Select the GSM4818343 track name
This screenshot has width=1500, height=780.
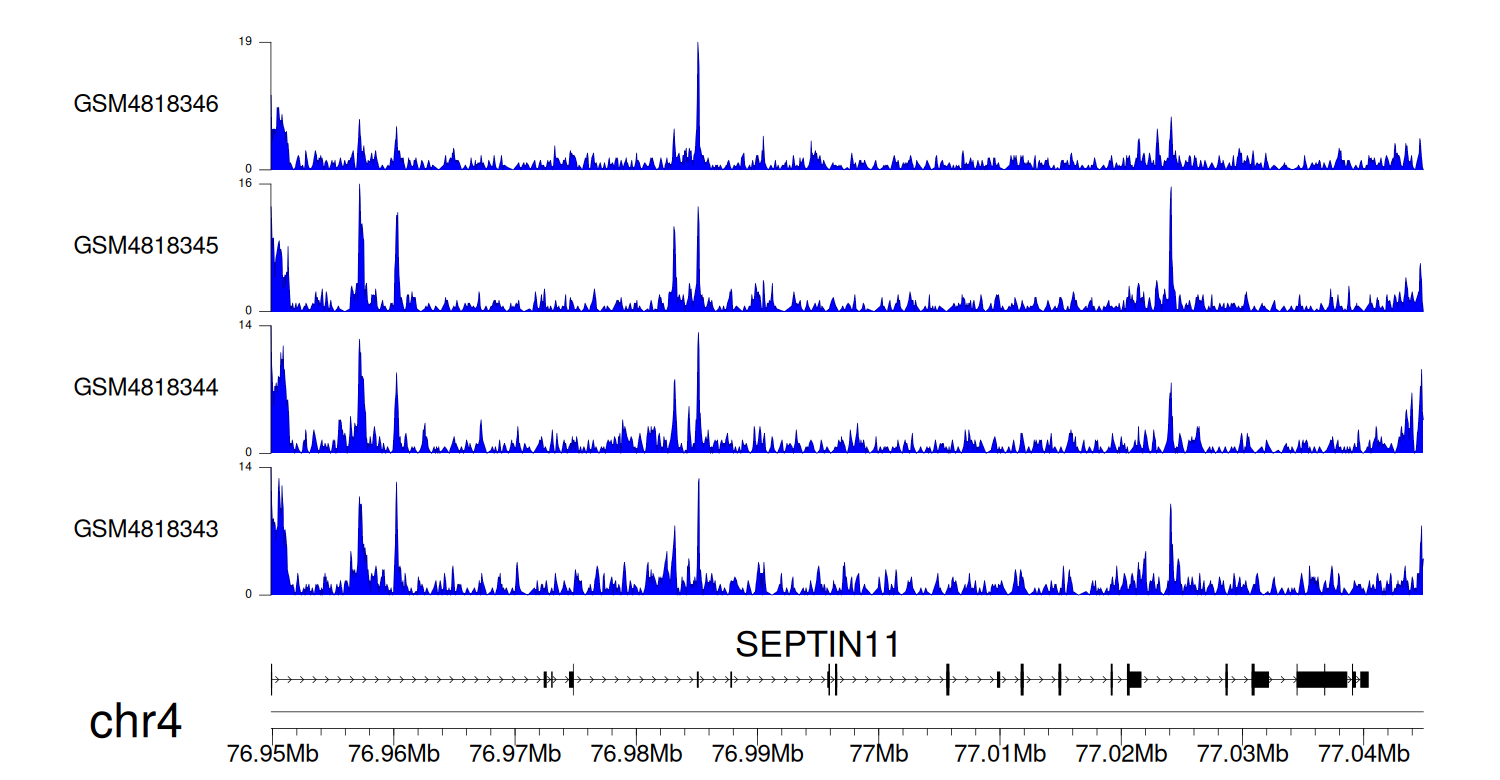[x=146, y=529]
